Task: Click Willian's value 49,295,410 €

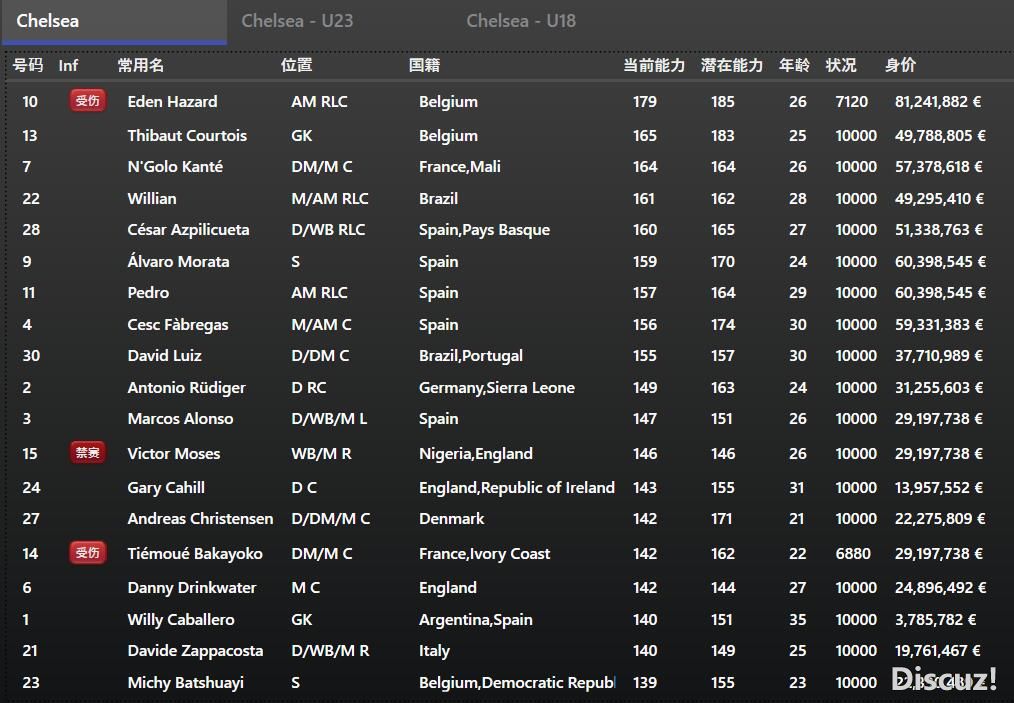Action: coord(940,199)
